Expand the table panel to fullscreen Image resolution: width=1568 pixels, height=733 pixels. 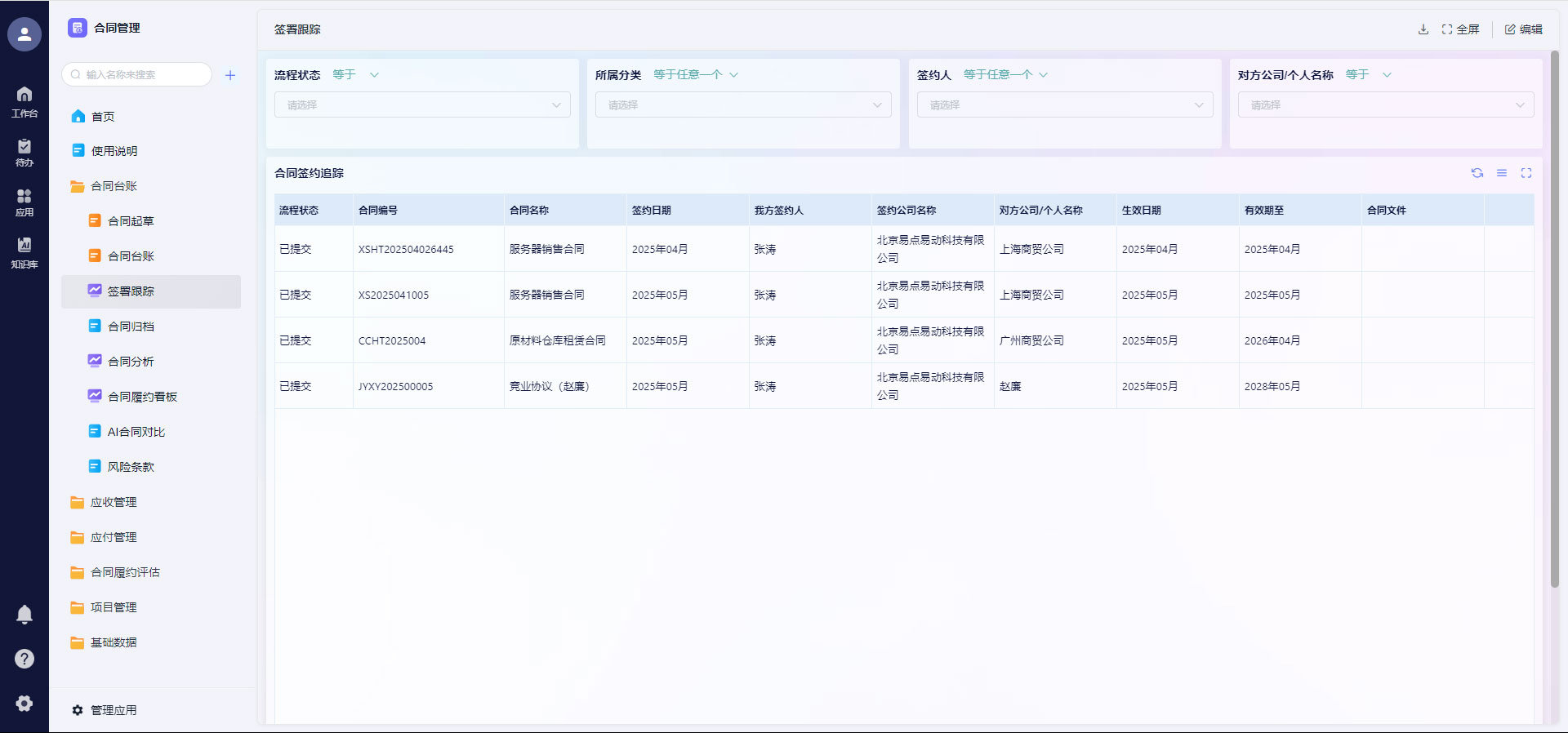(1526, 173)
